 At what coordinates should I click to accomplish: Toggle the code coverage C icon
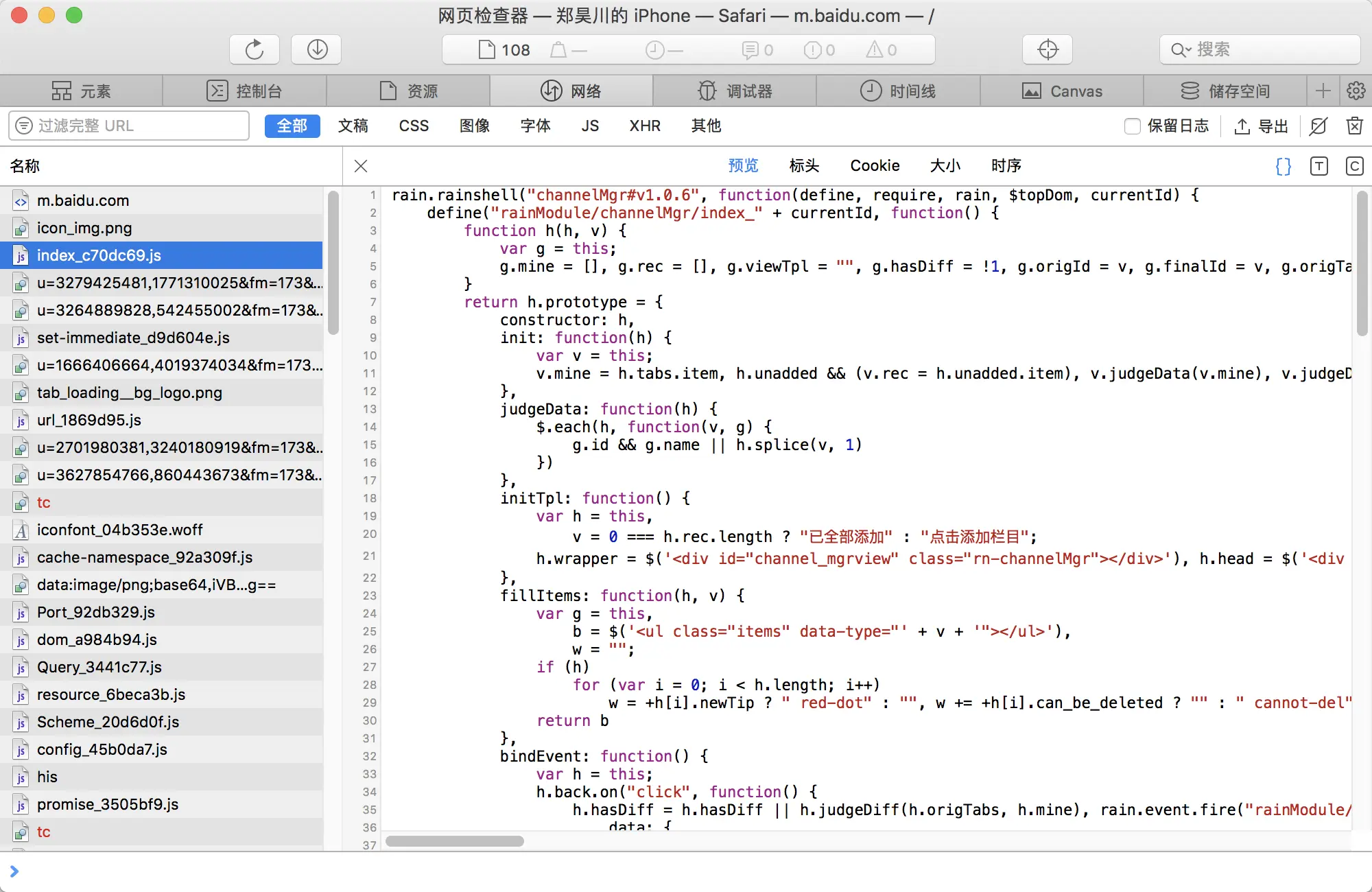click(1354, 166)
